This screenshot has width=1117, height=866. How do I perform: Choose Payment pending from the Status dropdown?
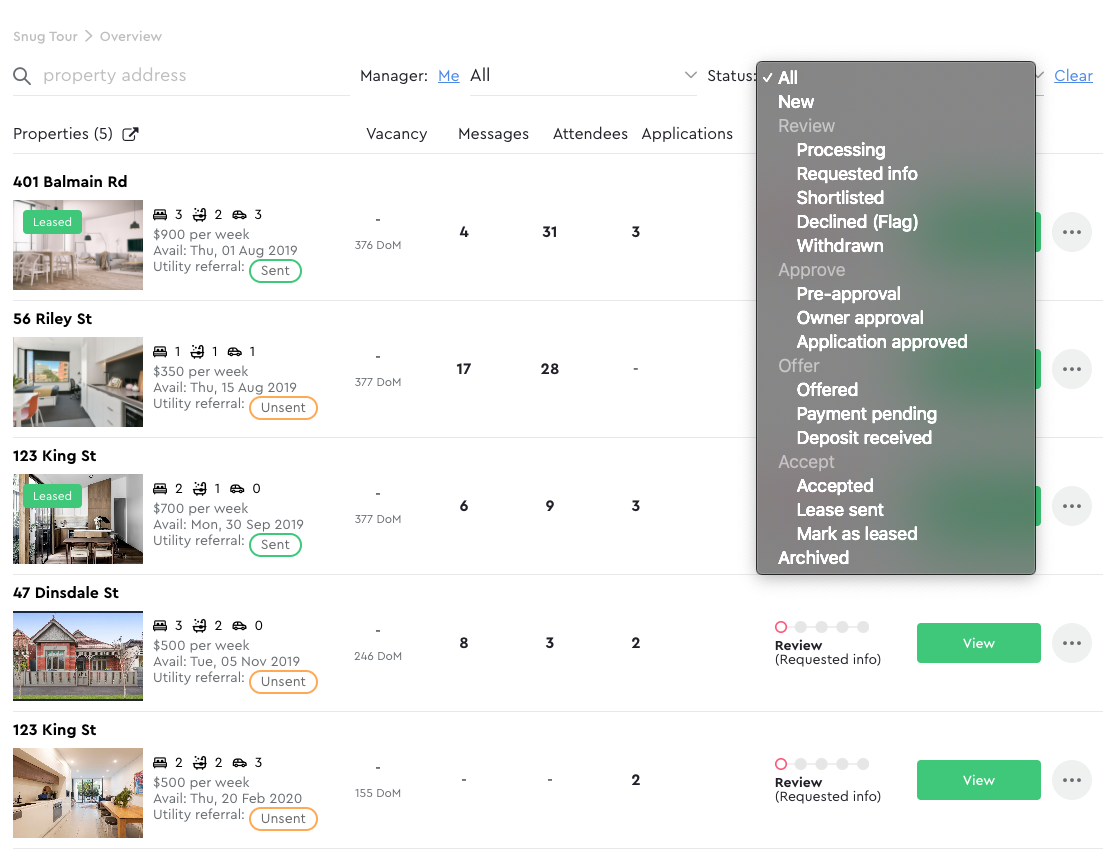[866, 413]
